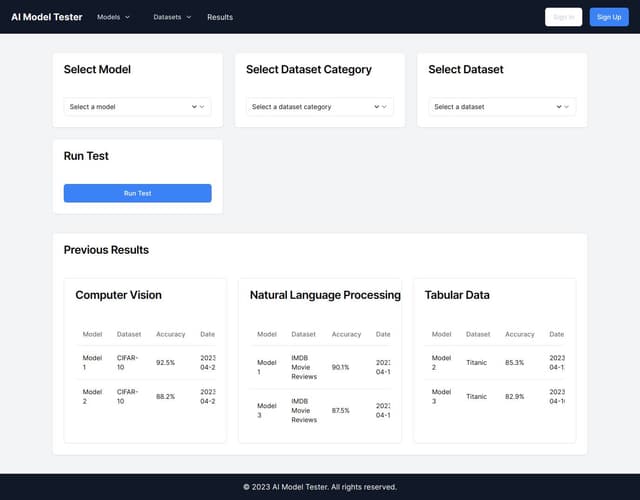The width and height of the screenshot is (640, 500).
Task: Click the Natural Language Processing heading
Action: pyautogui.click(x=325, y=295)
